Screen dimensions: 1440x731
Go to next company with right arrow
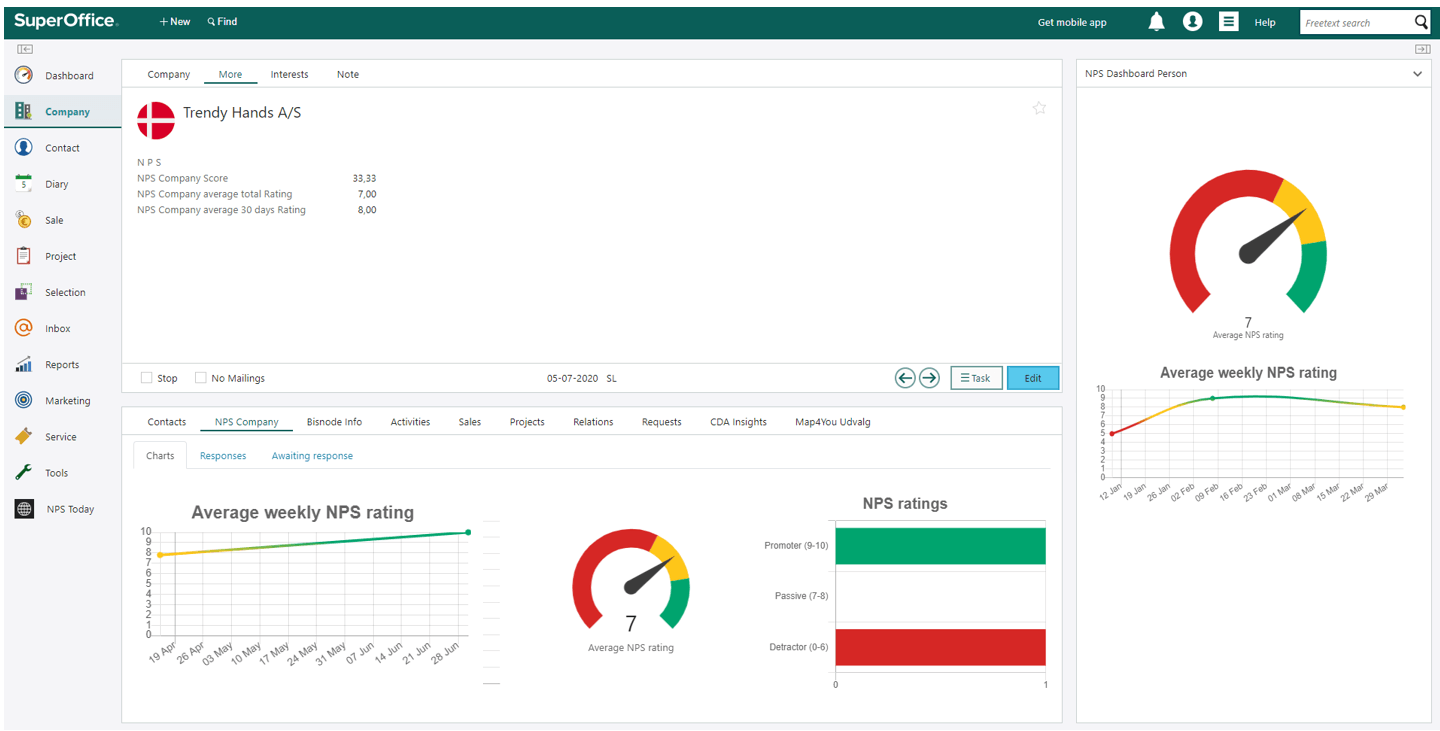click(929, 378)
